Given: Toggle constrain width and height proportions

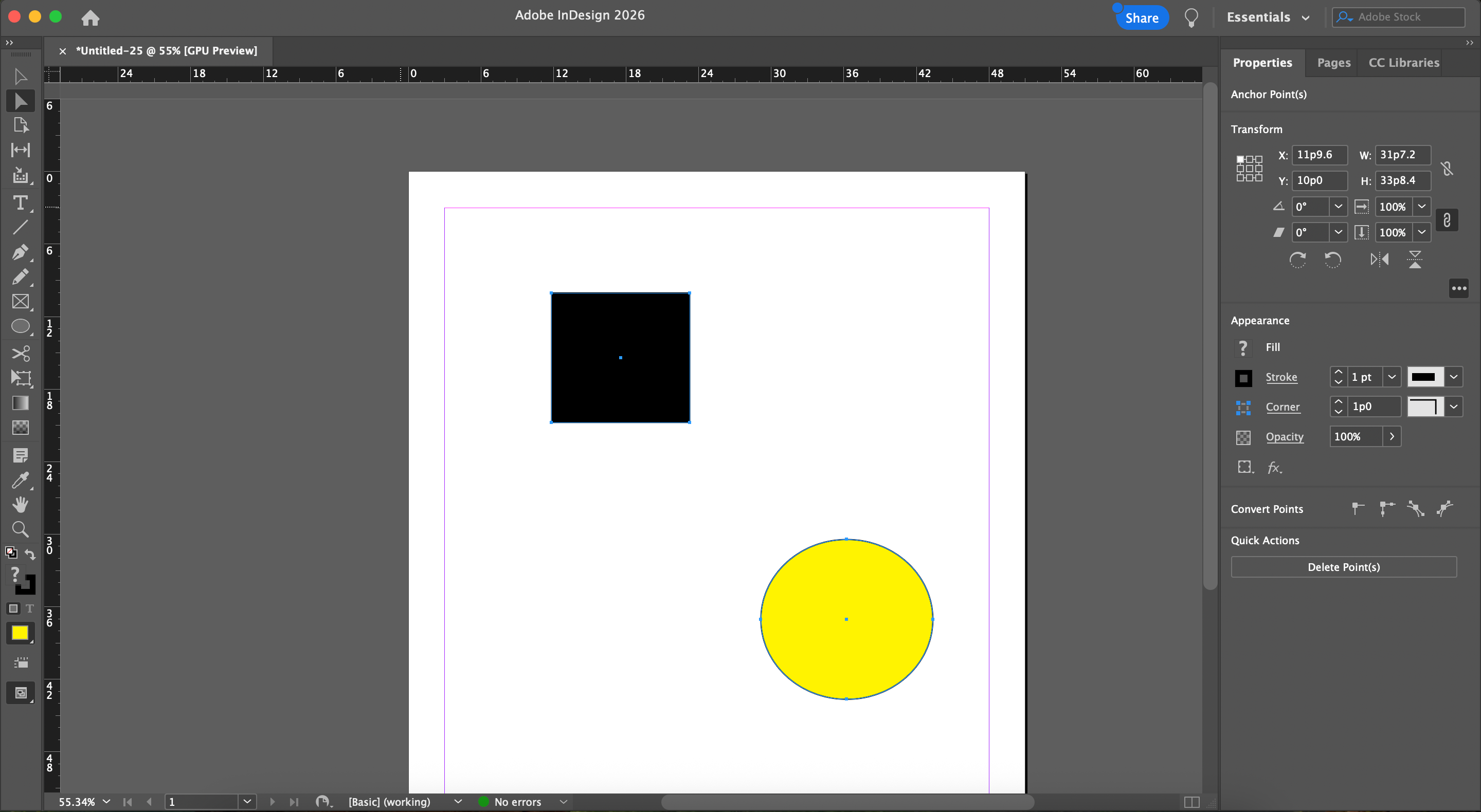Looking at the screenshot, I should coord(1447,169).
